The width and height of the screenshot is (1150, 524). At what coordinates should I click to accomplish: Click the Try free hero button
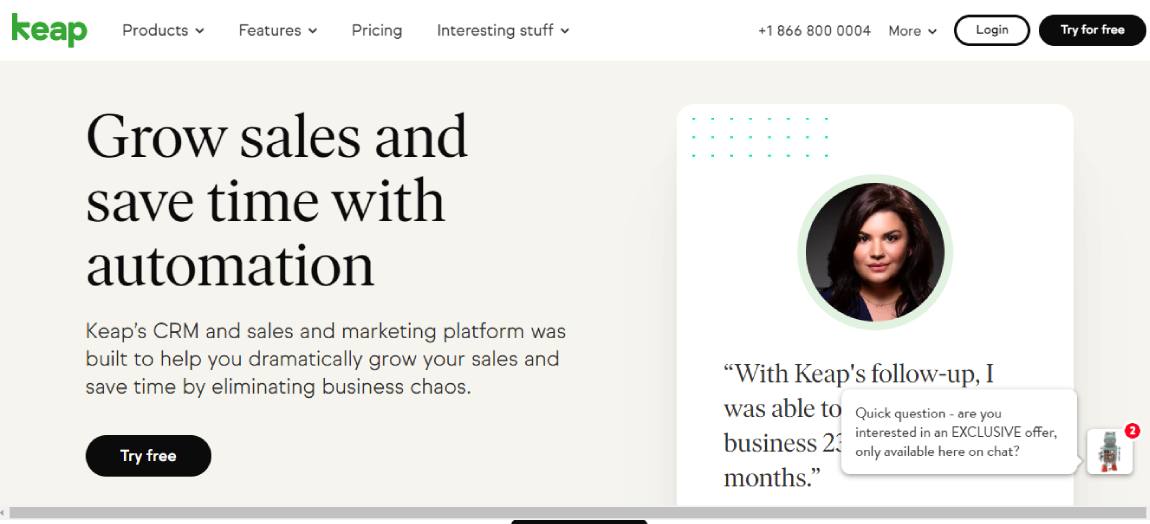click(x=148, y=456)
